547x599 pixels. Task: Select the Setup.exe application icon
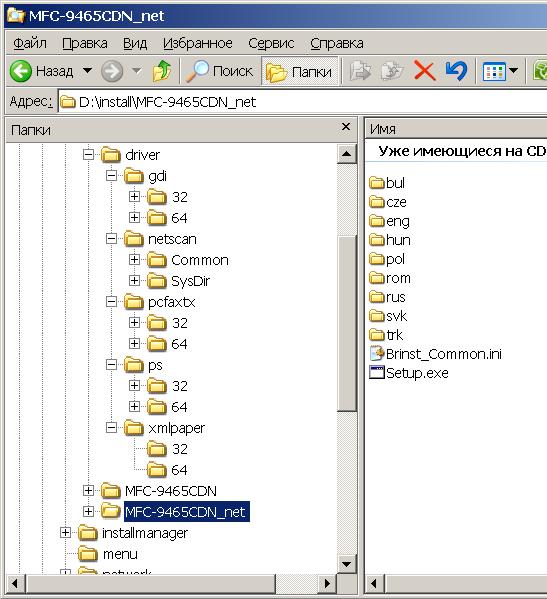(x=377, y=372)
